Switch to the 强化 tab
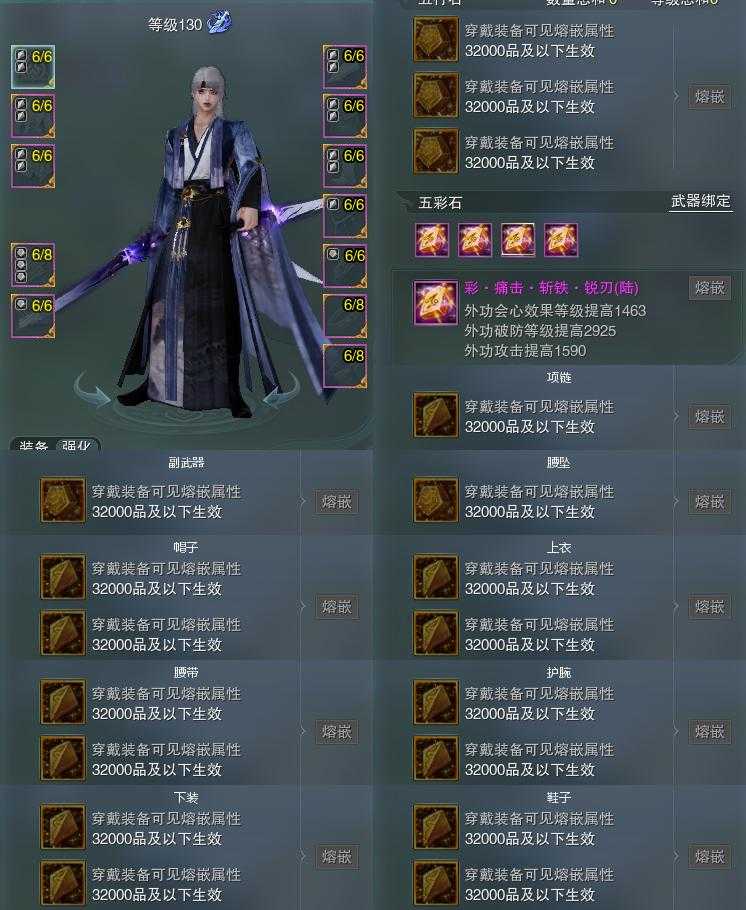 coord(76,445)
